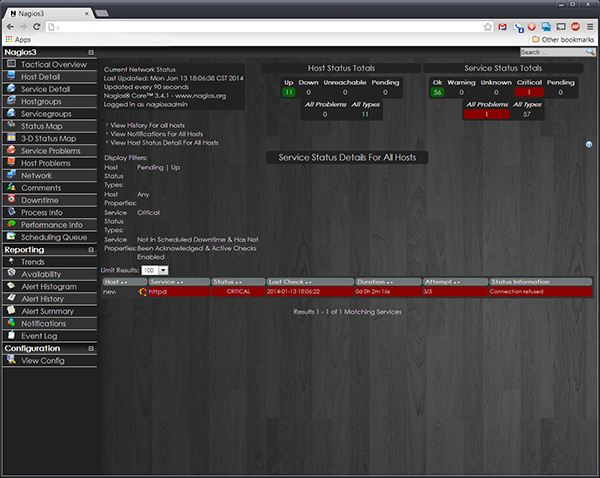Collapse the Nagios3 sidebar section
The width and height of the screenshot is (600, 478).
click(91, 52)
